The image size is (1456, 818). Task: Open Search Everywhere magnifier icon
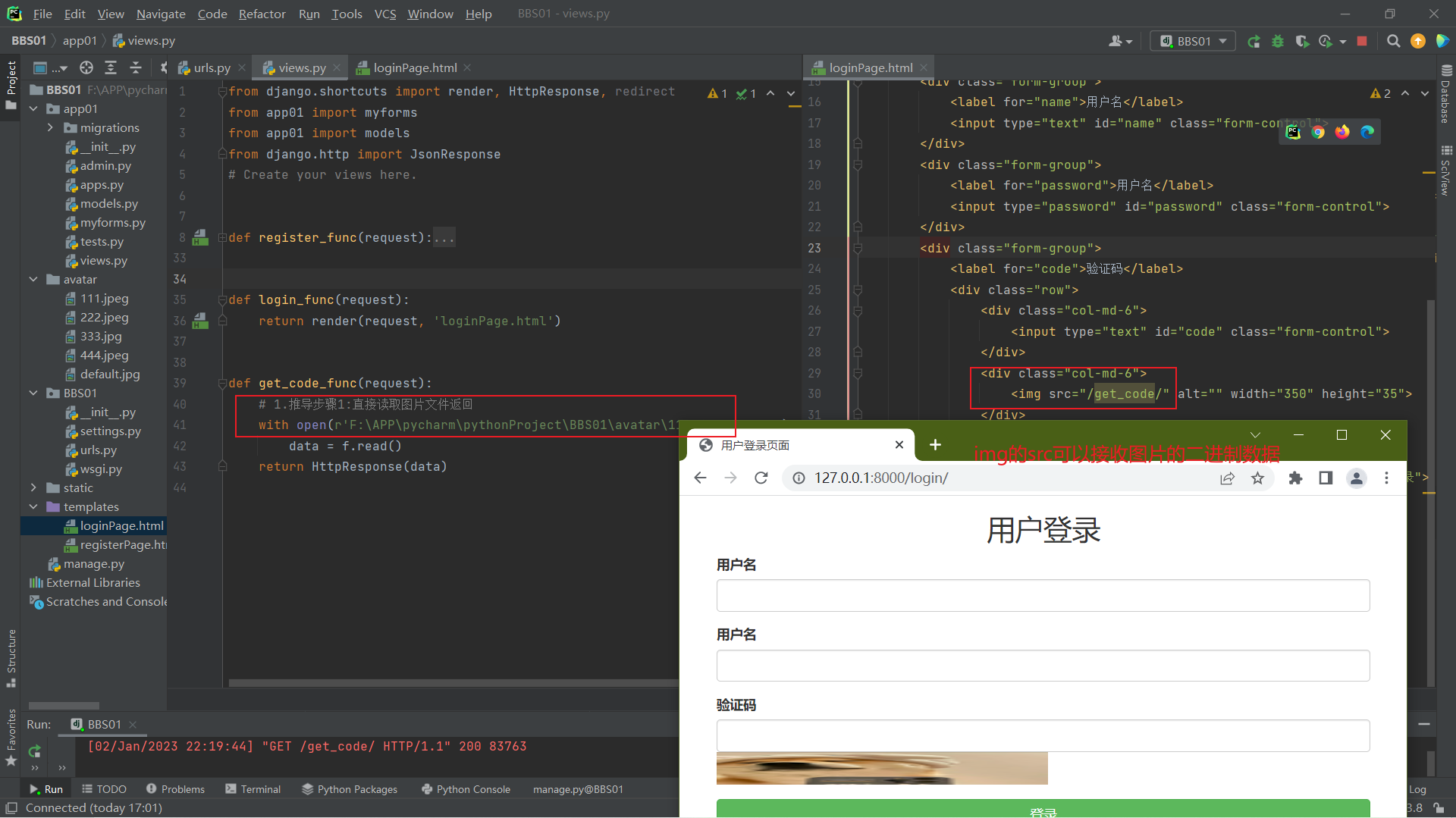1393,42
